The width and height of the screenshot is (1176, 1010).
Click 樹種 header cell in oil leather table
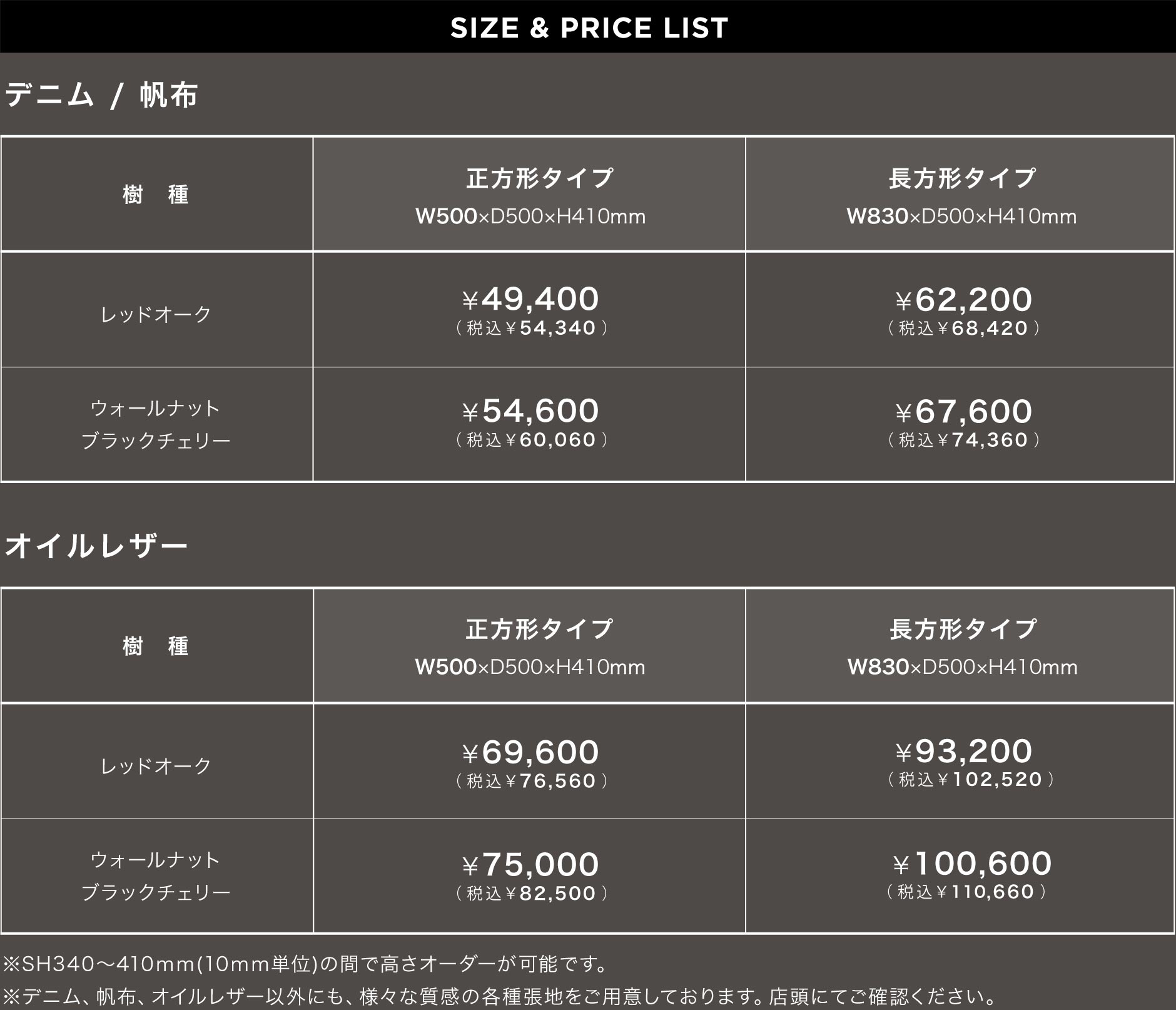156,646
